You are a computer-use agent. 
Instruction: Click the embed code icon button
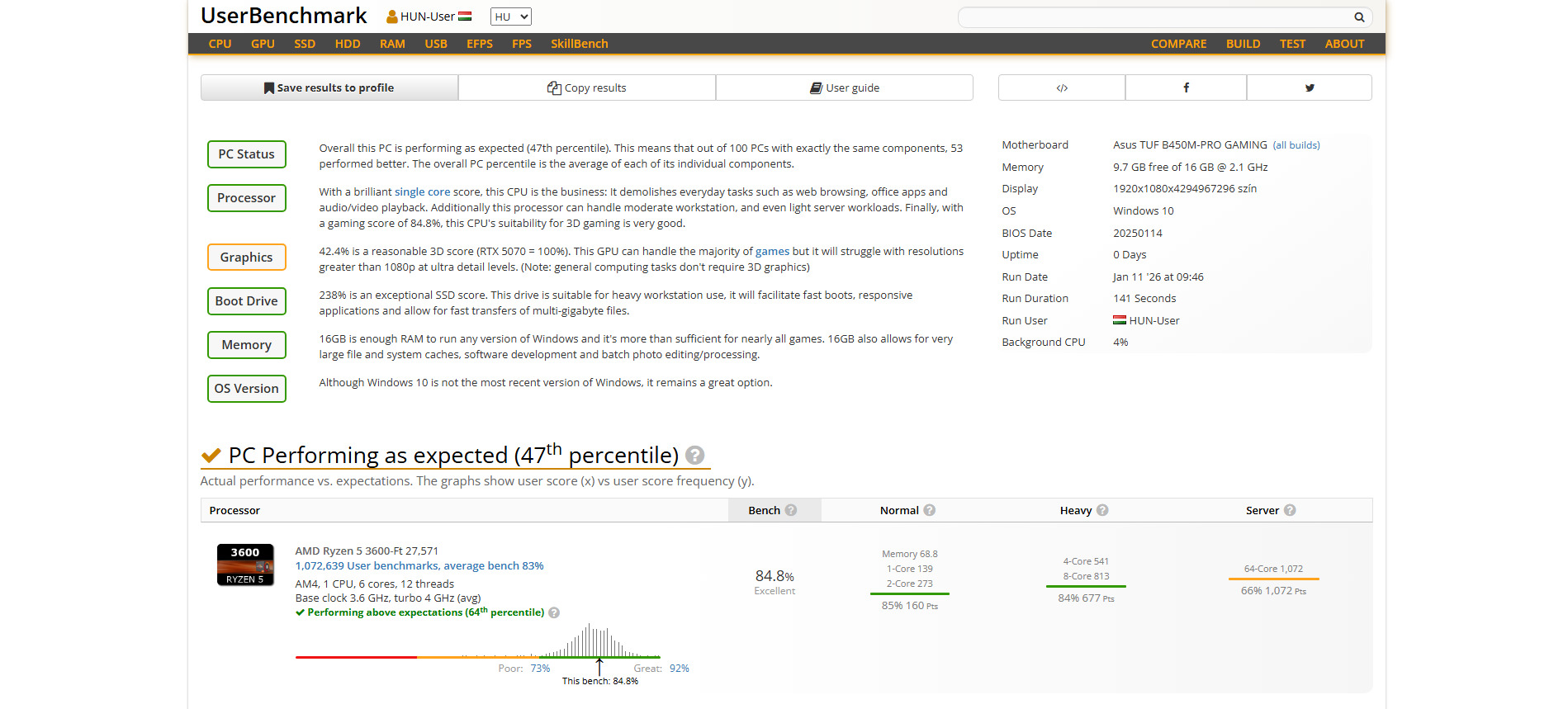coord(1062,87)
